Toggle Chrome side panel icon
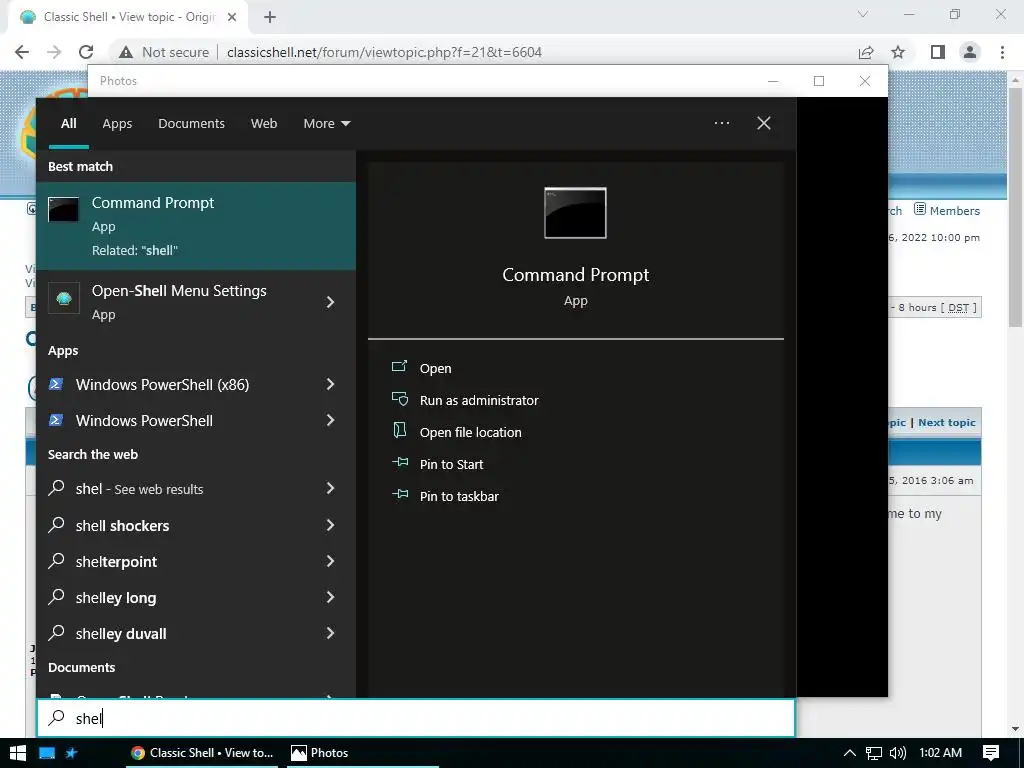1024x768 pixels. (938, 52)
